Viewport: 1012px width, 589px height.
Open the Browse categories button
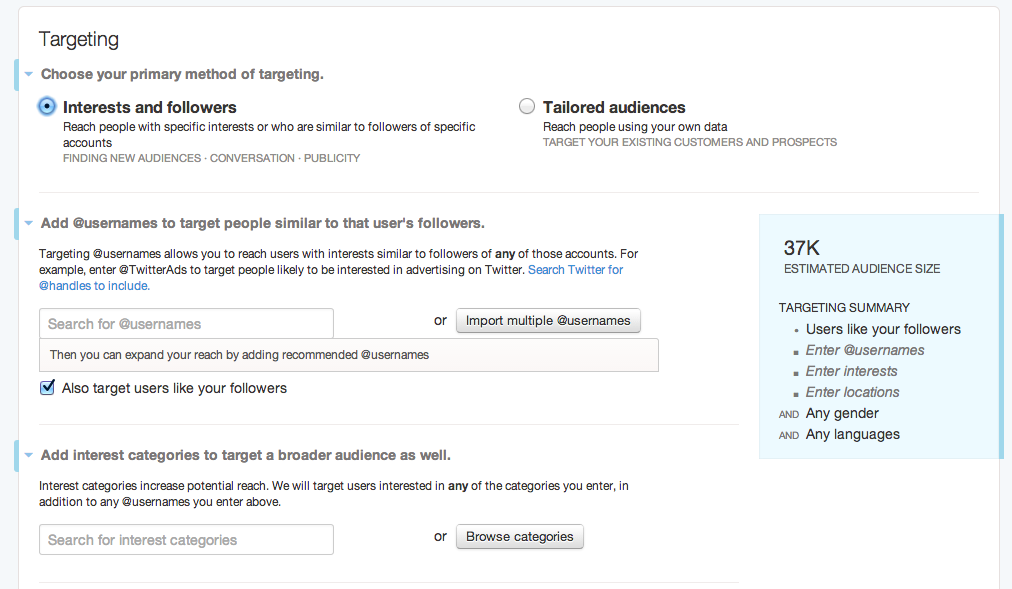pos(519,537)
